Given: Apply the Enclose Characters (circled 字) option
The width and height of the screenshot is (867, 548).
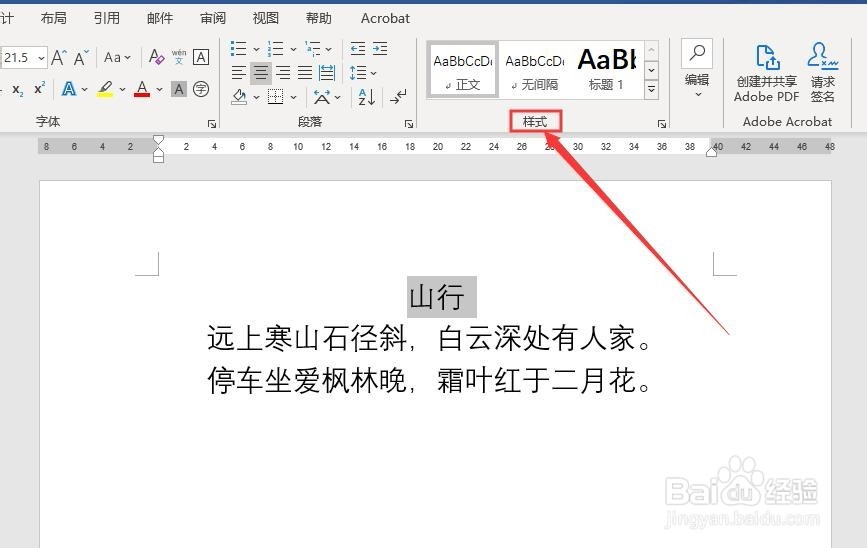Looking at the screenshot, I should point(201,89).
